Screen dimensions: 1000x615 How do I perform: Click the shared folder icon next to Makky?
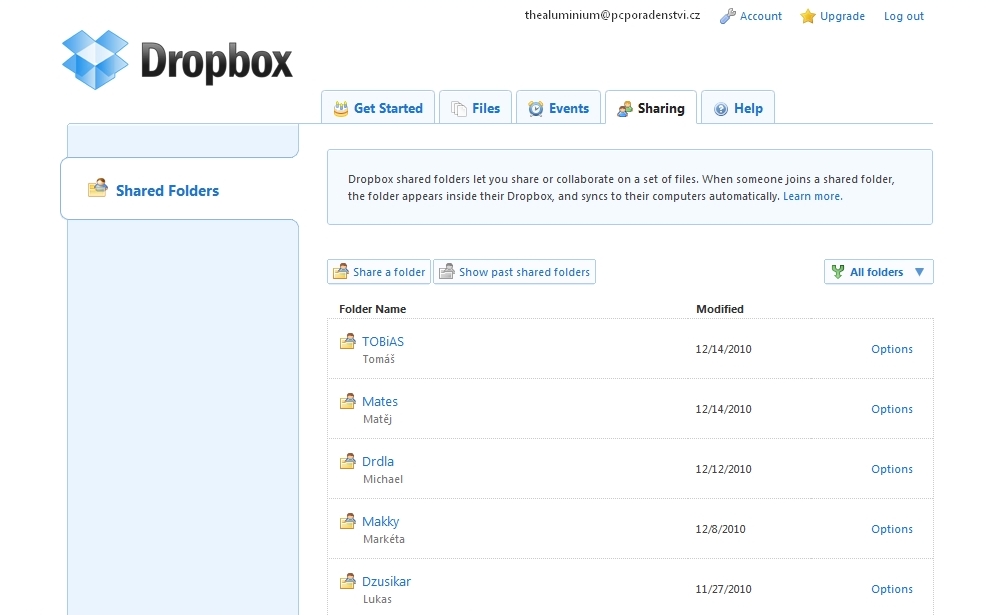point(348,521)
